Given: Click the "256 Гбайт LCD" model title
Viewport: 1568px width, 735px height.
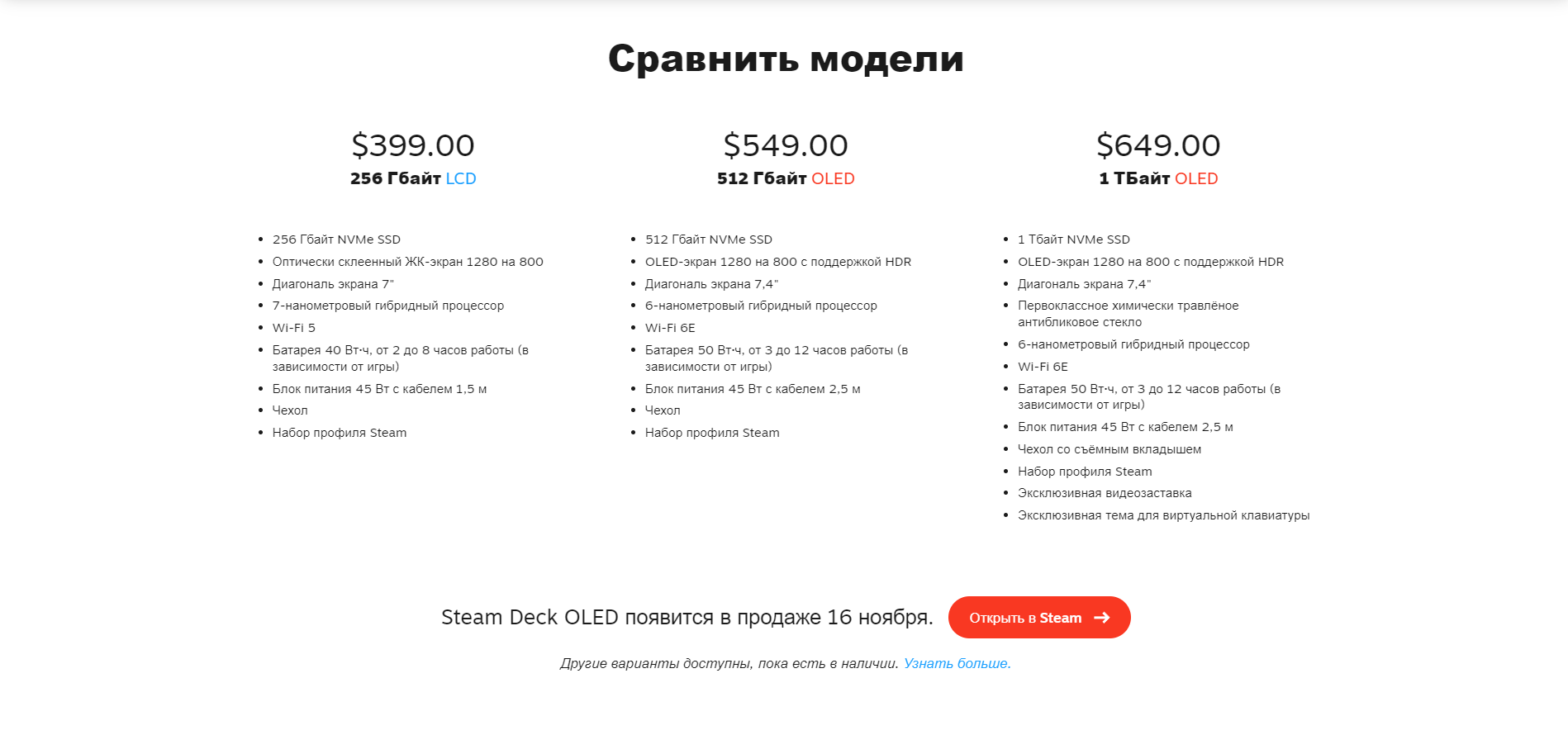Looking at the screenshot, I should point(413,178).
